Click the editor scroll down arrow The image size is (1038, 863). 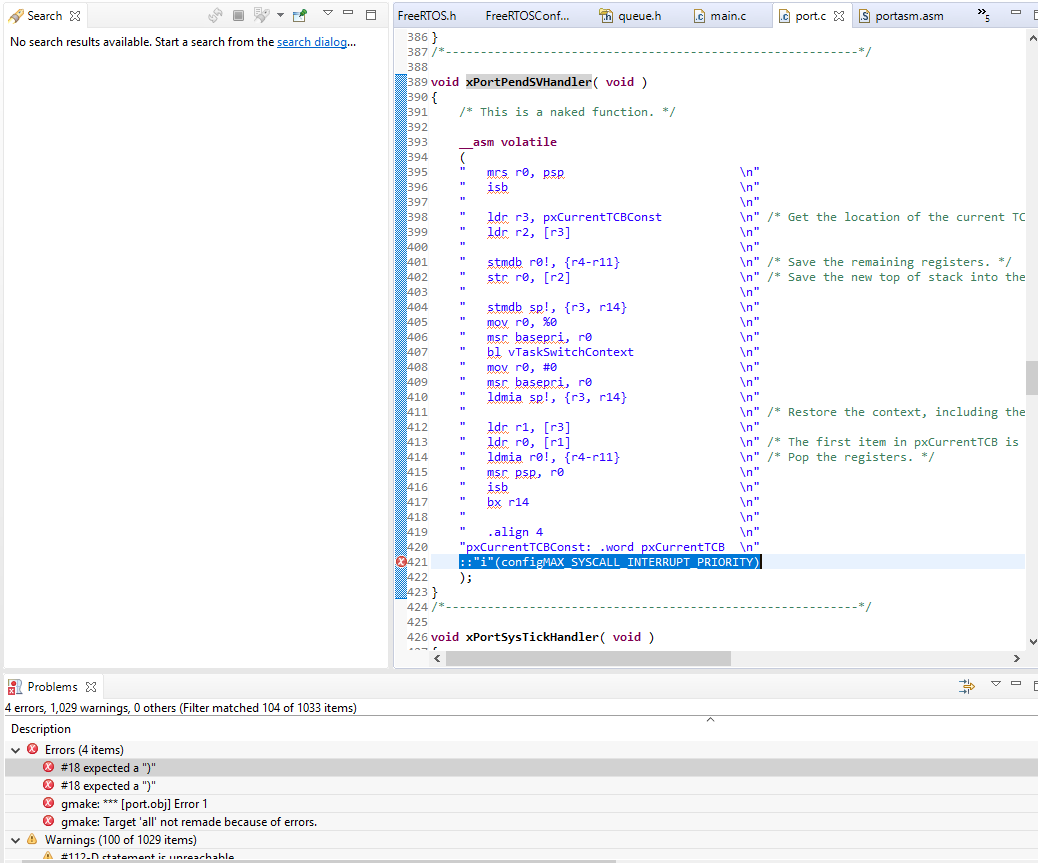(1032, 641)
